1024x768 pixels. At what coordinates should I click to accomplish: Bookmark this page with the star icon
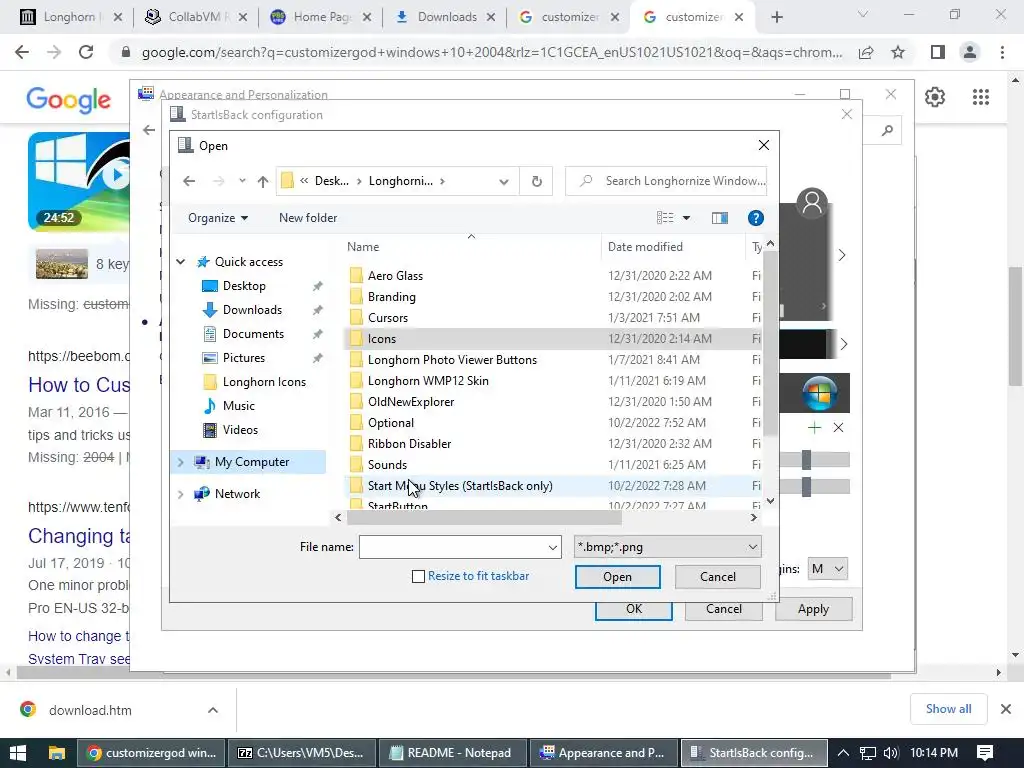(898, 52)
